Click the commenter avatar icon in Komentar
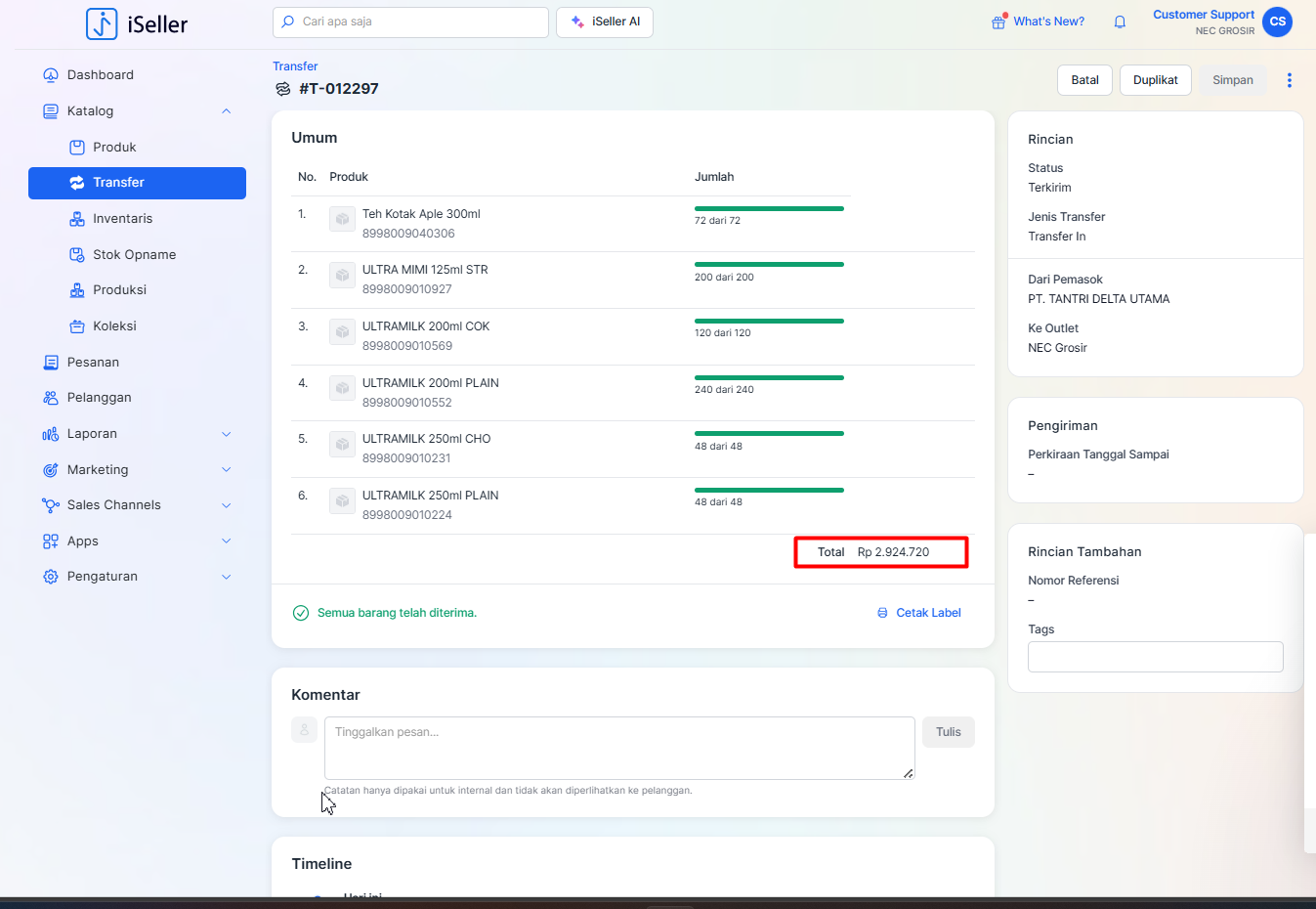 click(304, 730)
